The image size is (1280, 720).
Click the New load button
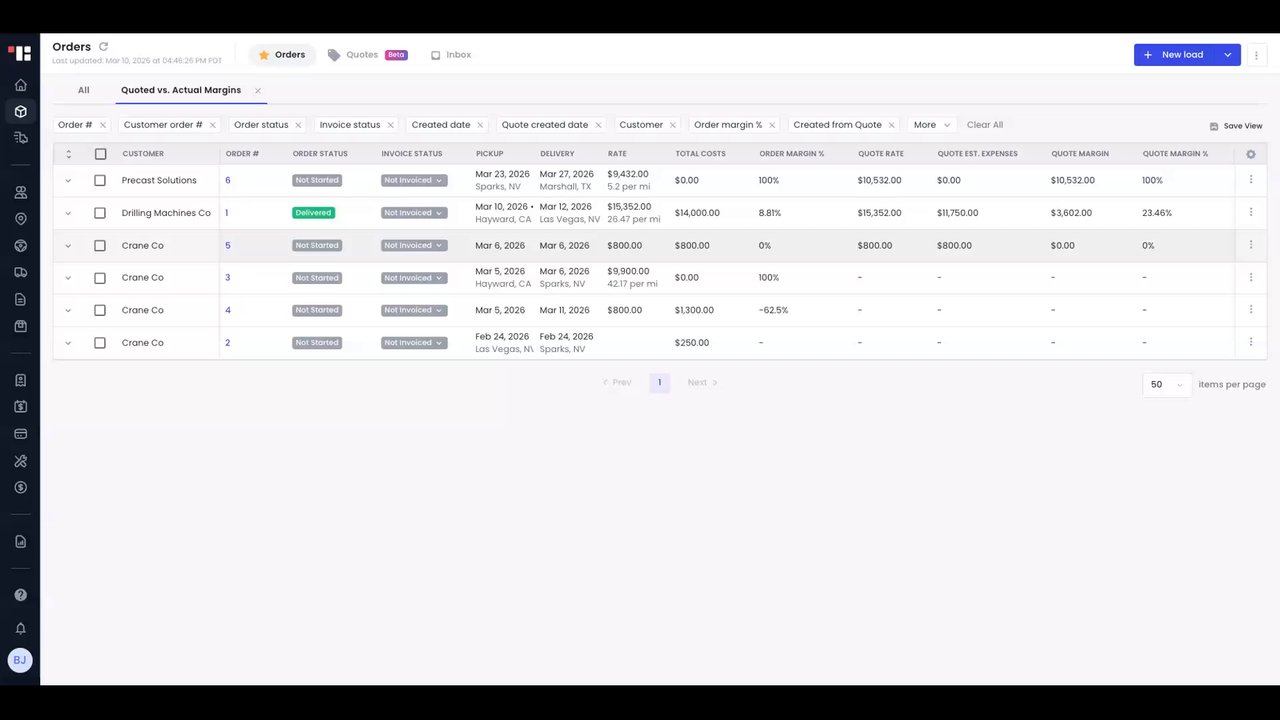(x=1174, y=55)
